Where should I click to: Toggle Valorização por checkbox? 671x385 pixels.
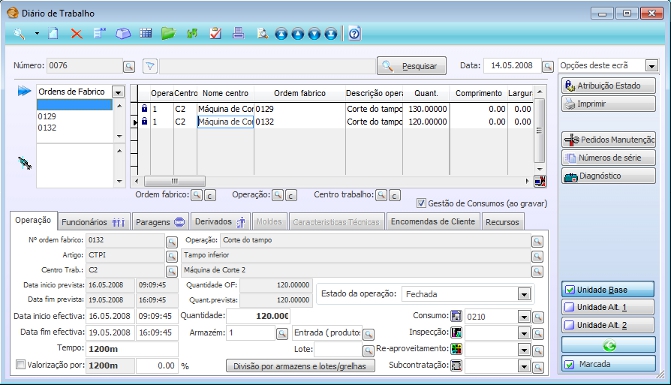(x=21, y=364)
